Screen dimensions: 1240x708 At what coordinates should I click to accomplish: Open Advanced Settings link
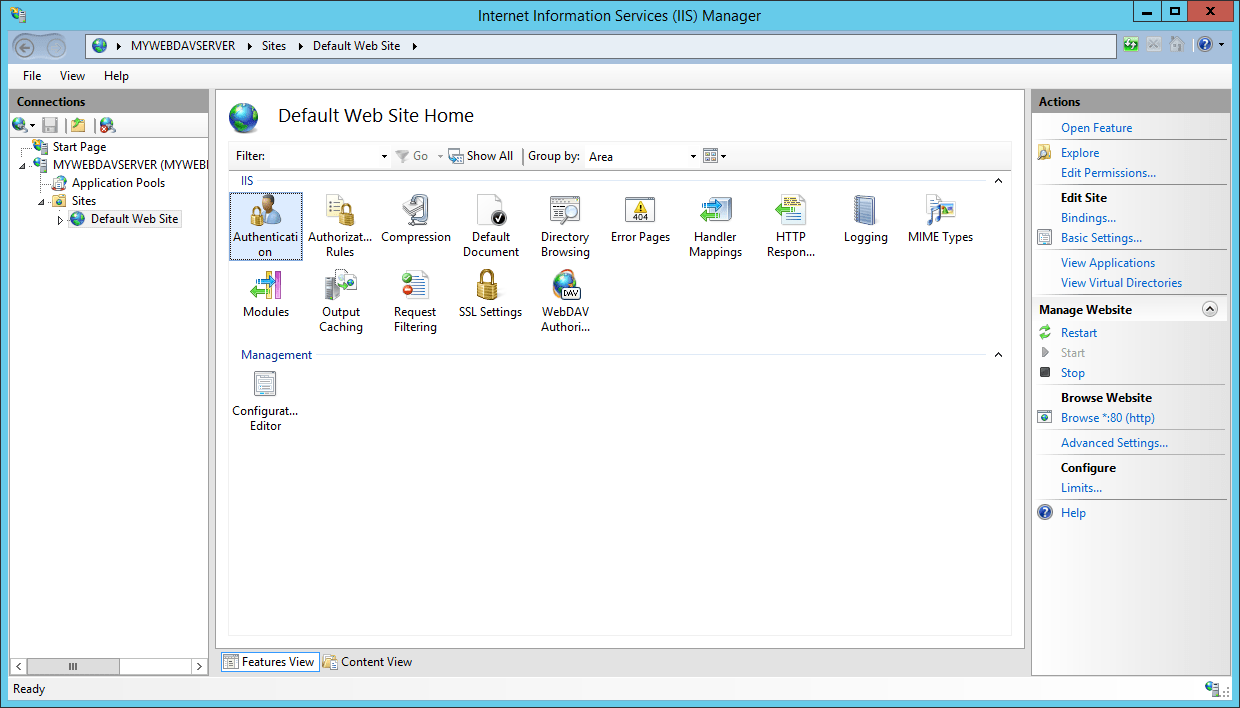pyautogui.click(x=1114, y=443)
